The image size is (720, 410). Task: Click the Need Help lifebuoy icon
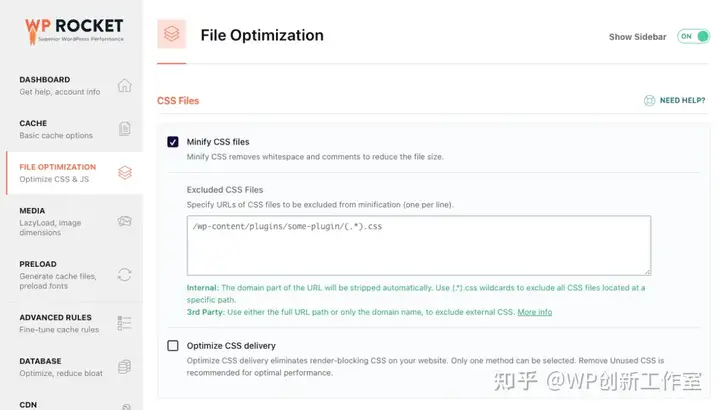click(x=649, y=101)
